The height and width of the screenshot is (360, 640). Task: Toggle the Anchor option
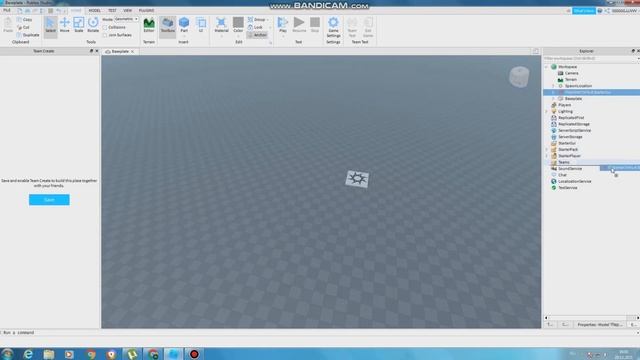pyautogui.click(x=257, y=35)
